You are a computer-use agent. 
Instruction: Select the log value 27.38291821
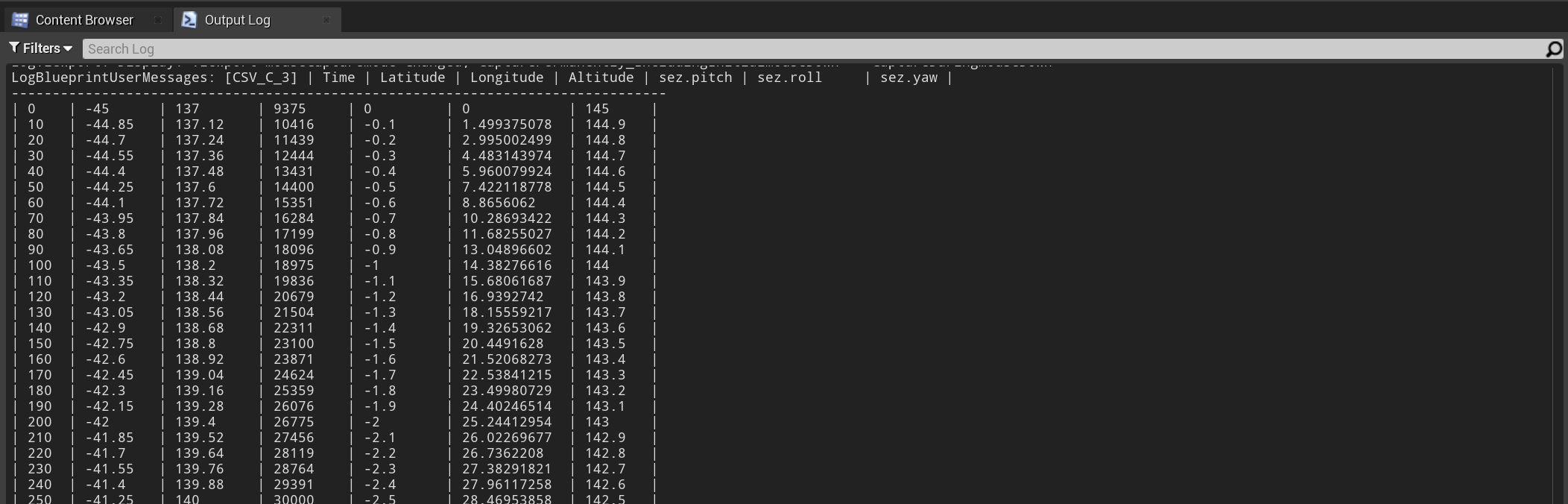pos(507,469)
